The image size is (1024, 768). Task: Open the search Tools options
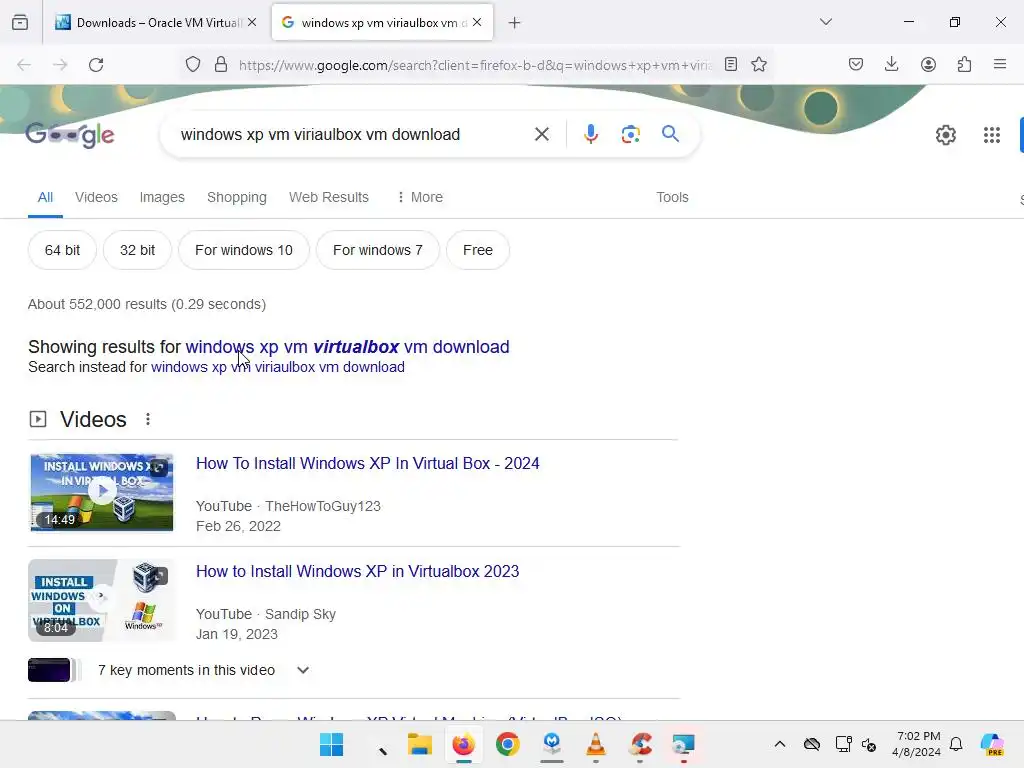[672, 197]
